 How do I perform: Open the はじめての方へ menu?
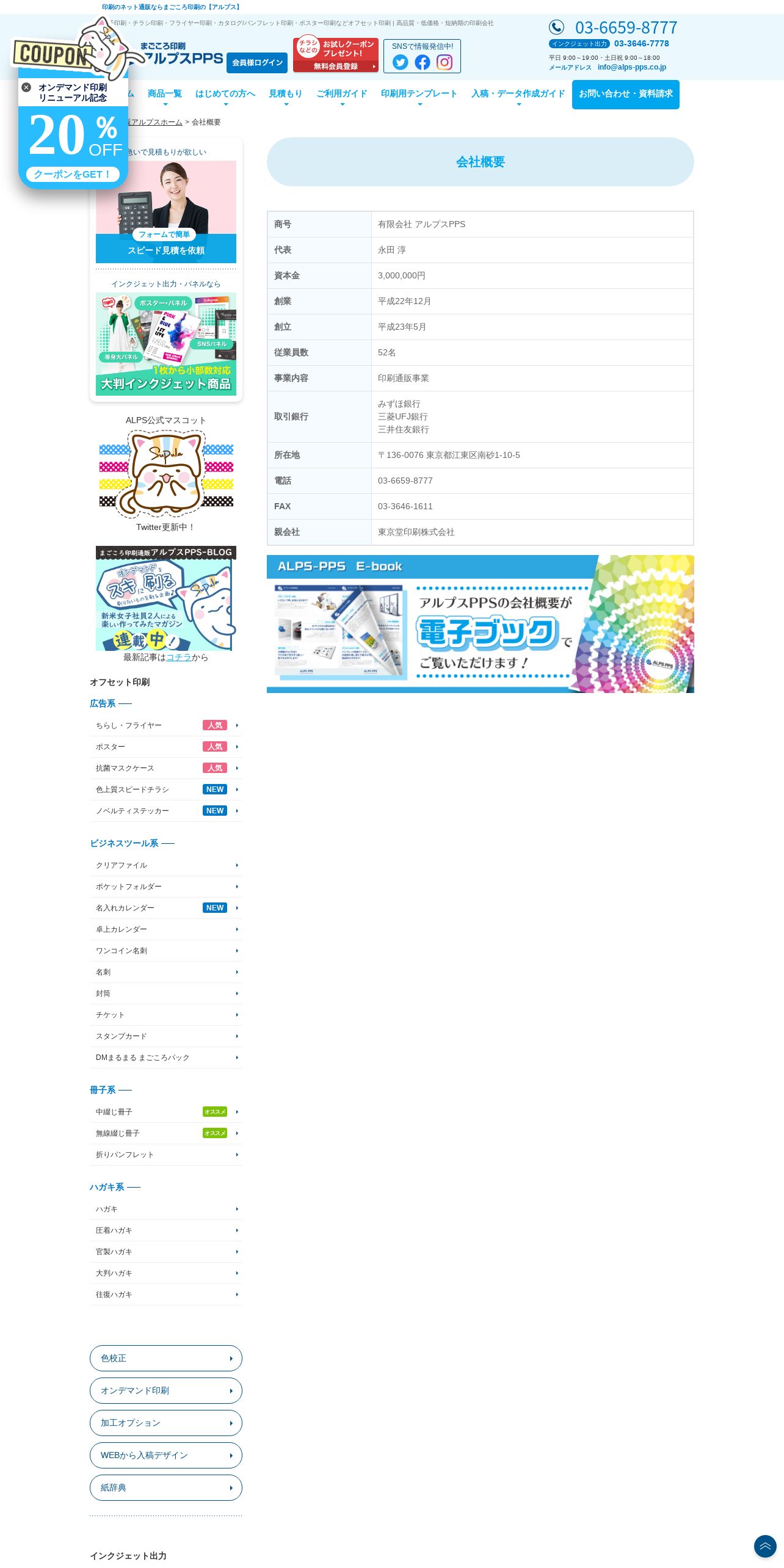pos(225,95)
